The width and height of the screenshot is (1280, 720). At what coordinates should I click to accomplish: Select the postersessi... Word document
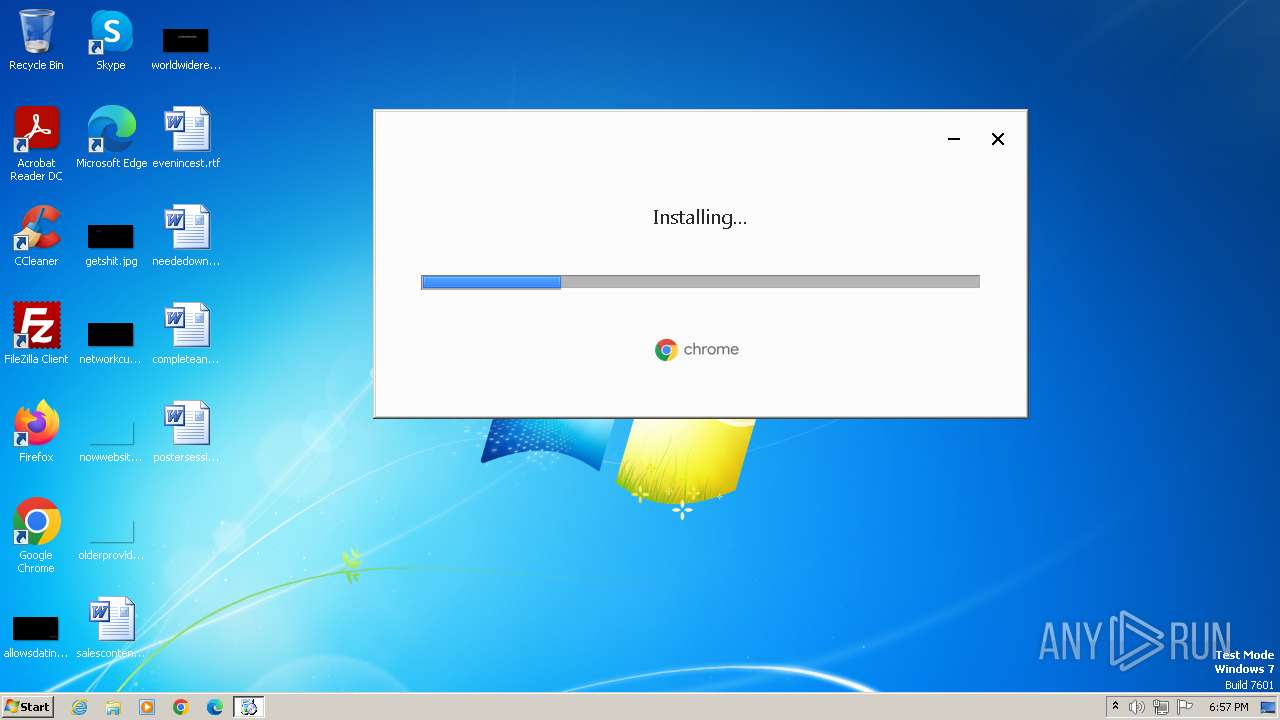tap(186, 432)
